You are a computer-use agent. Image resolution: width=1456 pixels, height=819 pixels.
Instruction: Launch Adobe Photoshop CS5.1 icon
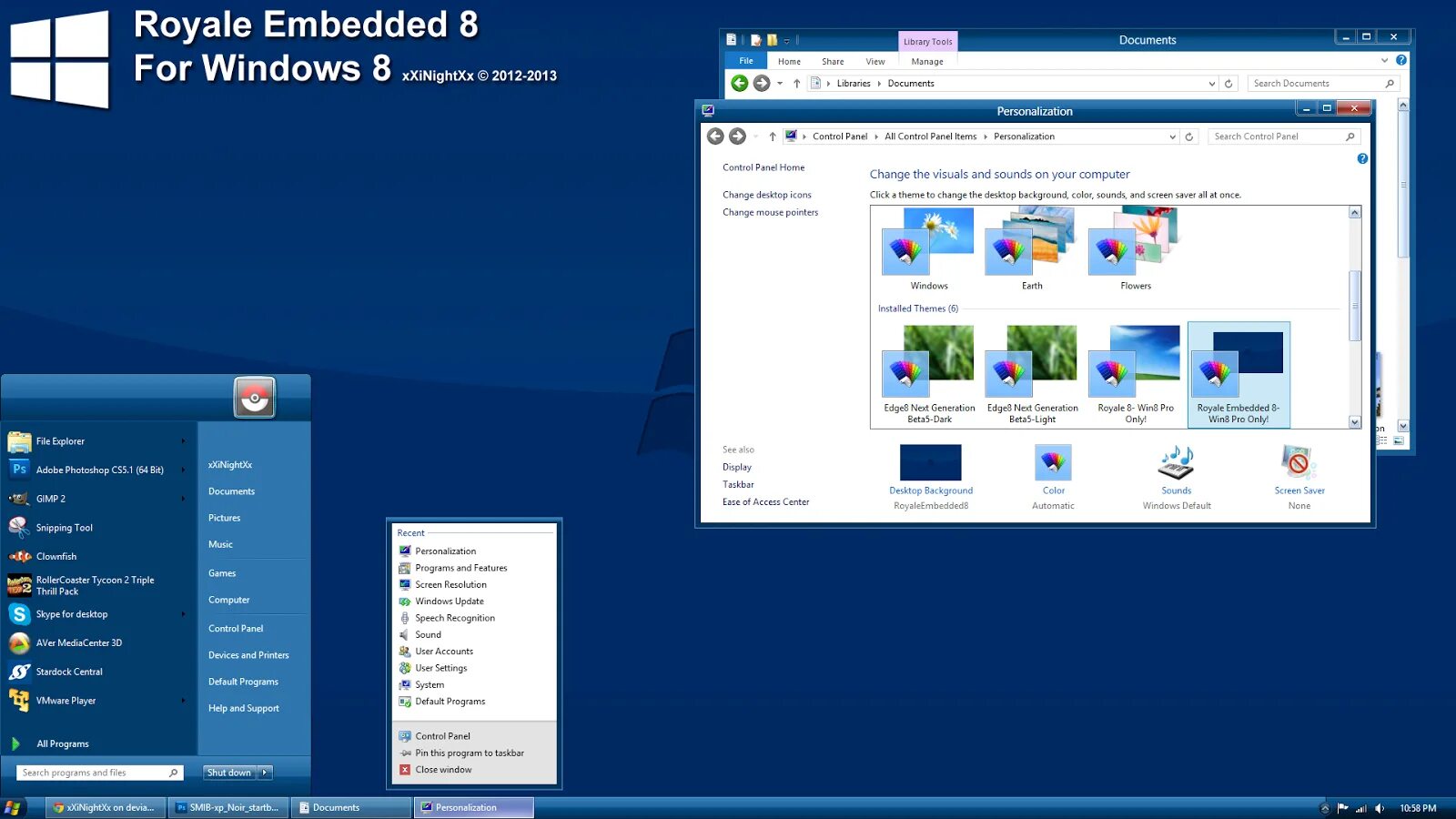pos(19,470)
